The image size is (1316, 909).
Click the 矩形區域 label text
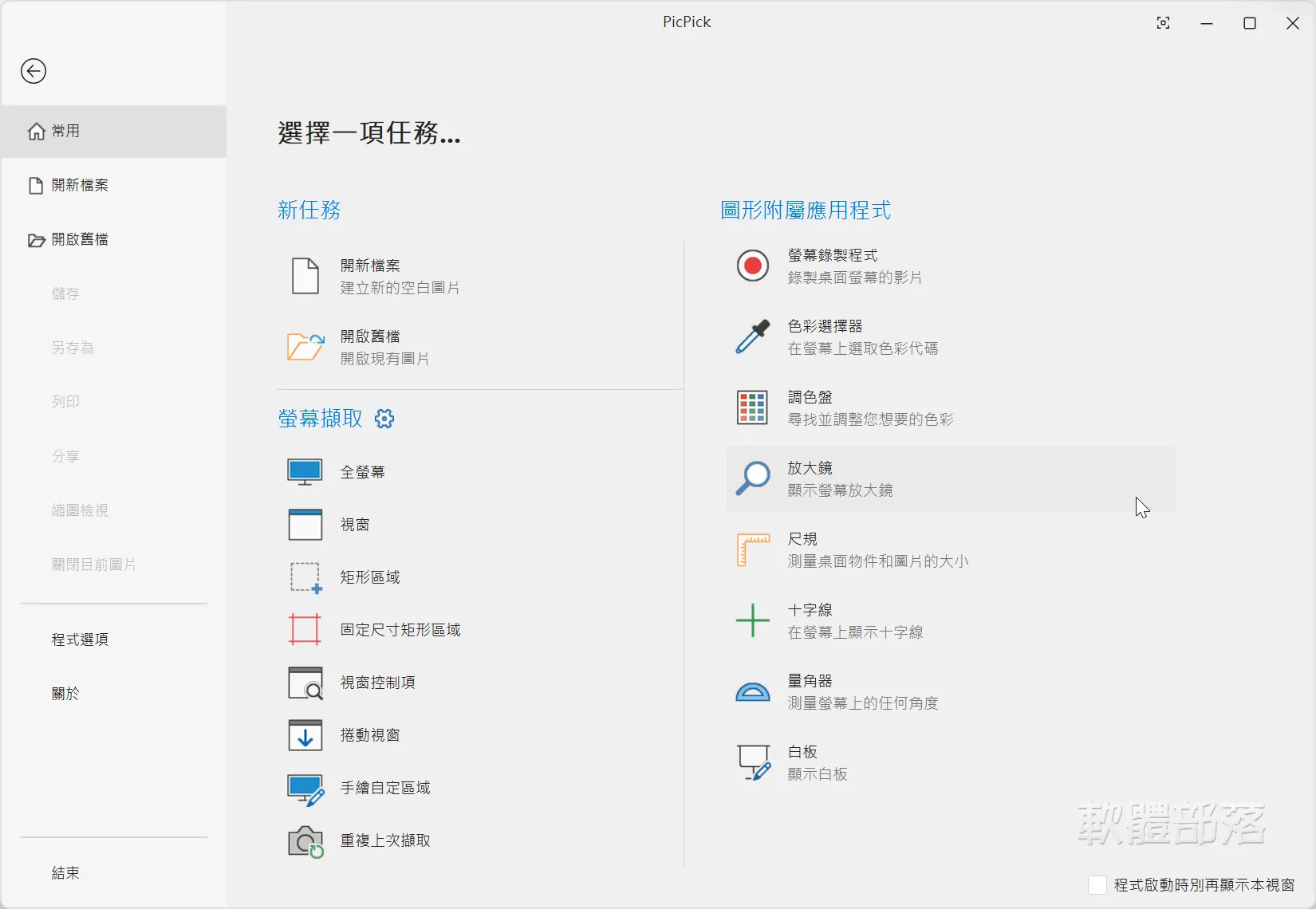click(370, 577)
